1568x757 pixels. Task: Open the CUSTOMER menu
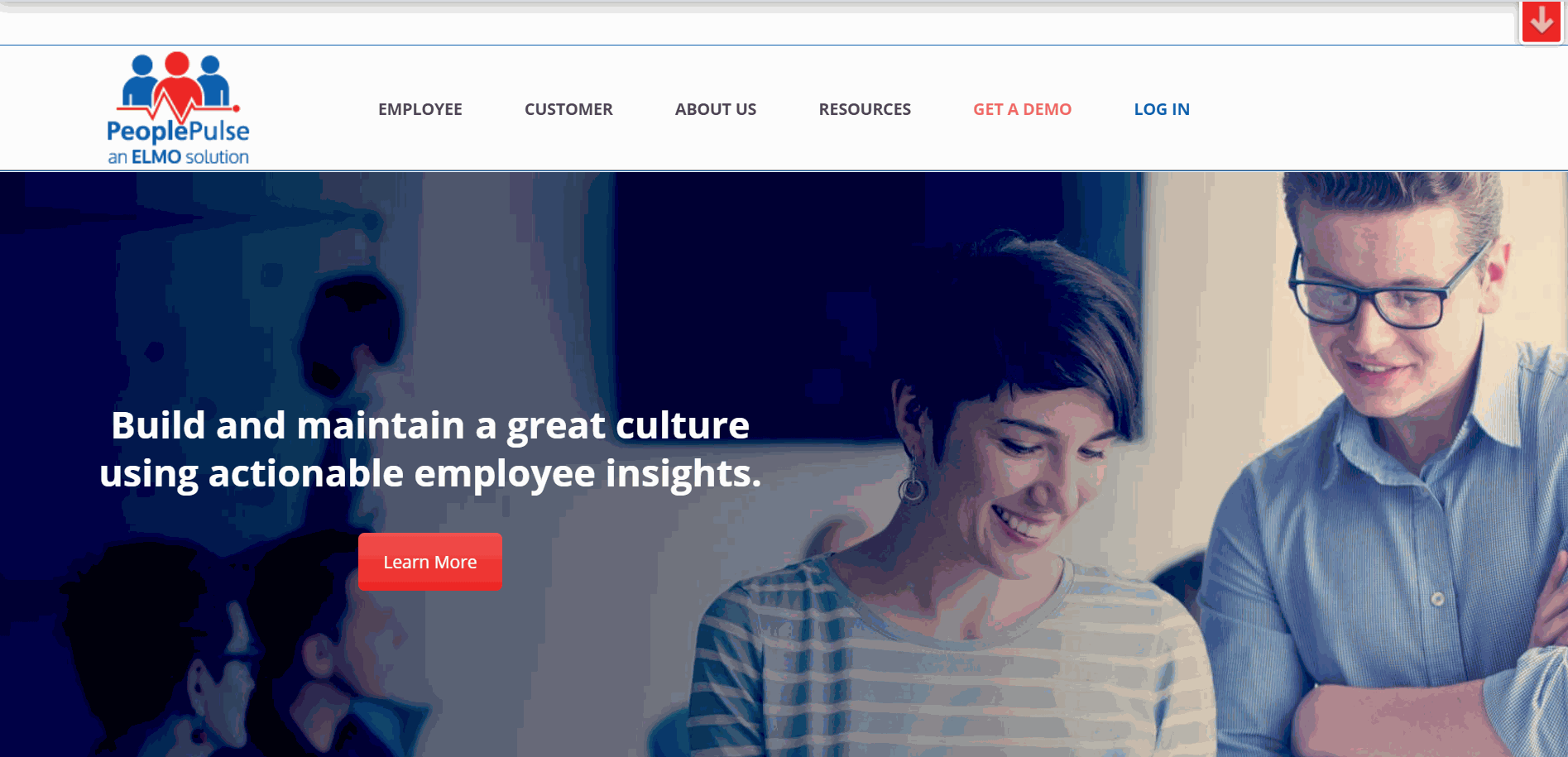point(568,109)
